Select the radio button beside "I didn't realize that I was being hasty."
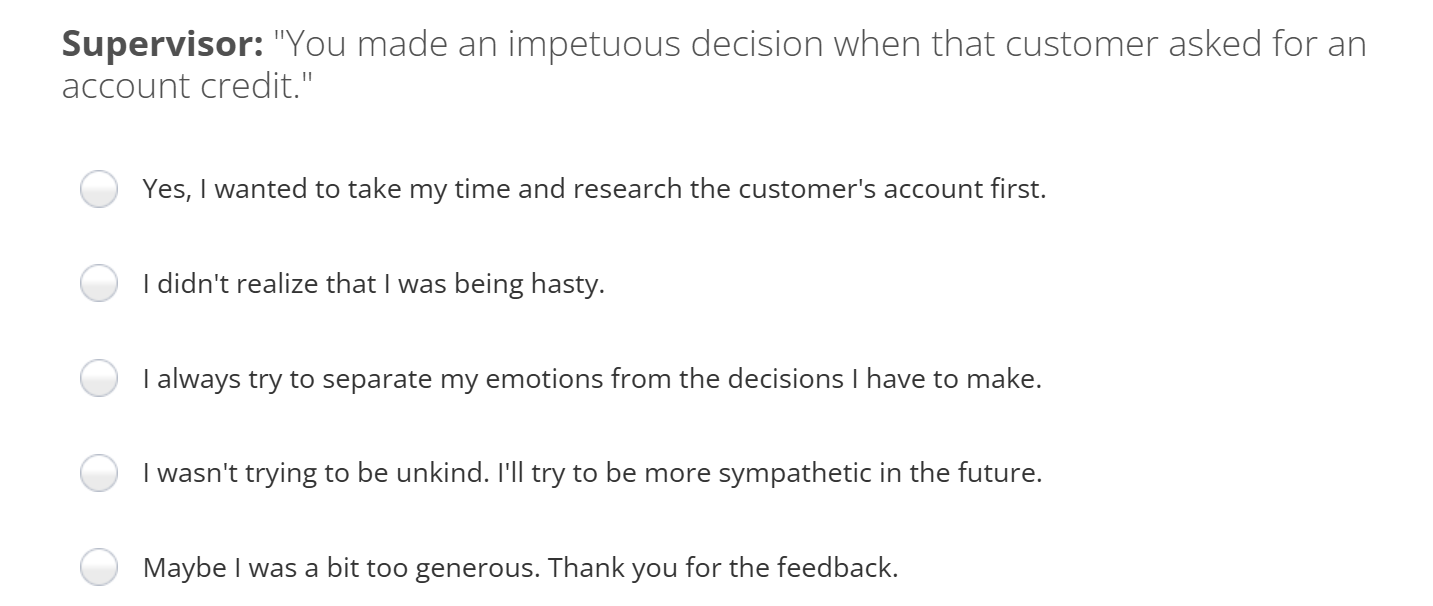Screen dimensions: 1433x606 [98, 283]
